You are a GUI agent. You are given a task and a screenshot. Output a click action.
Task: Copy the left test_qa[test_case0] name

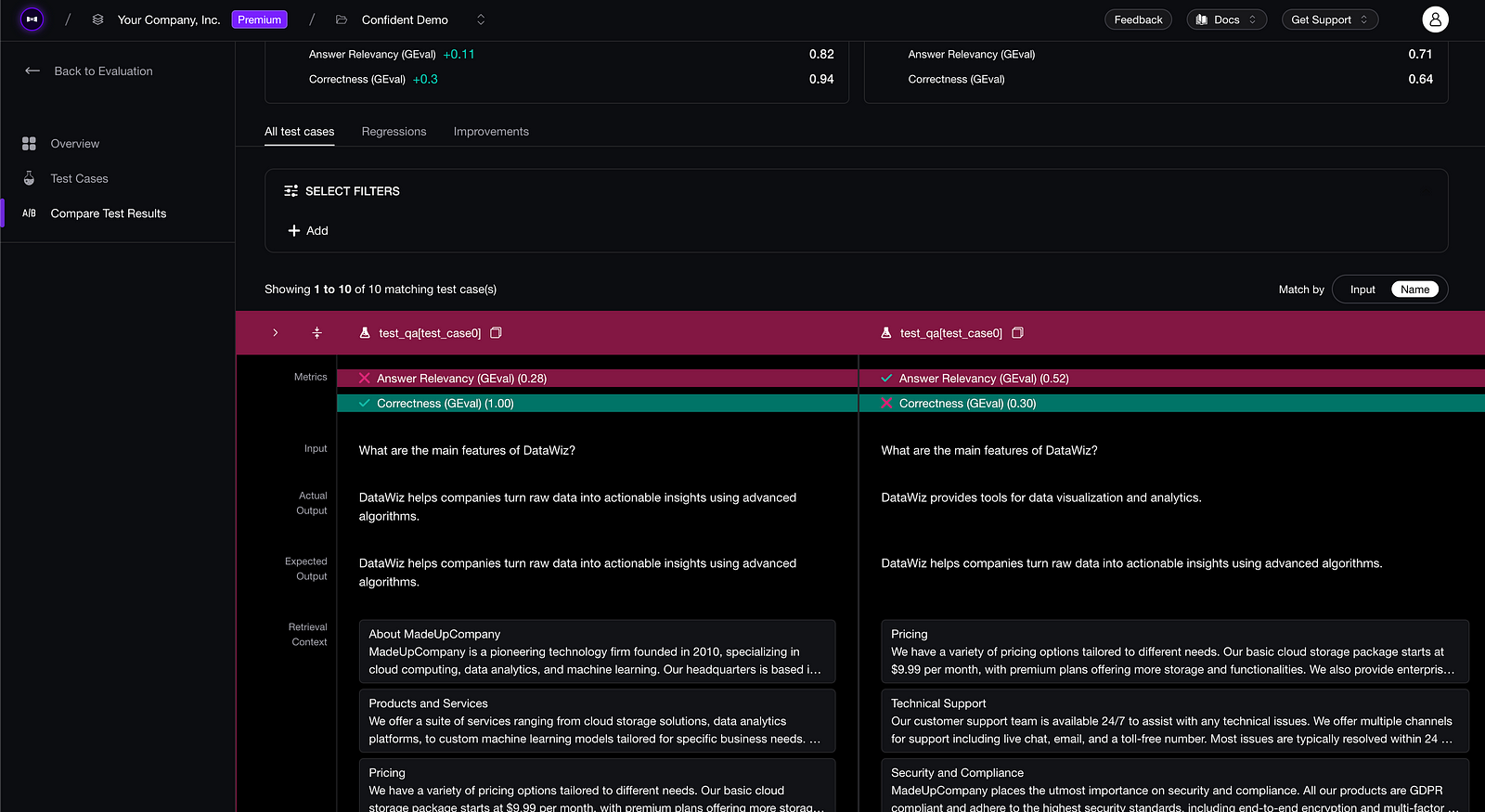[x=497, y=333]
